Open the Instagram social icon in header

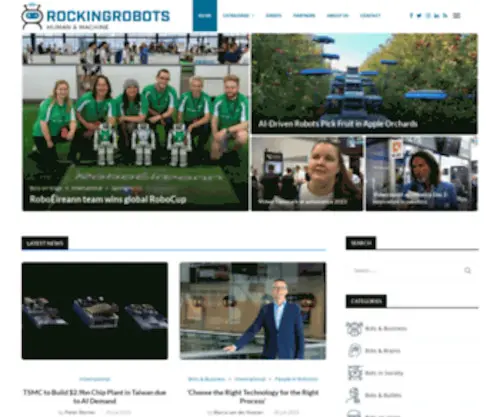coord(428,16)
